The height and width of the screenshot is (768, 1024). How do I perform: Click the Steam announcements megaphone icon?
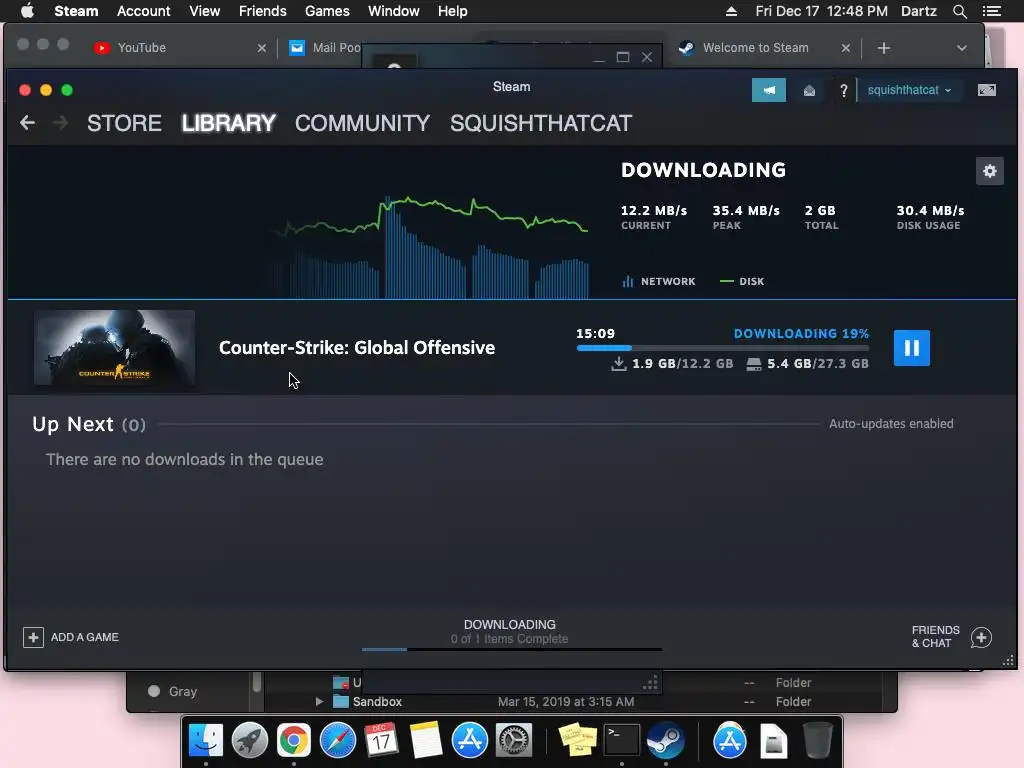(x=769, y=90)
